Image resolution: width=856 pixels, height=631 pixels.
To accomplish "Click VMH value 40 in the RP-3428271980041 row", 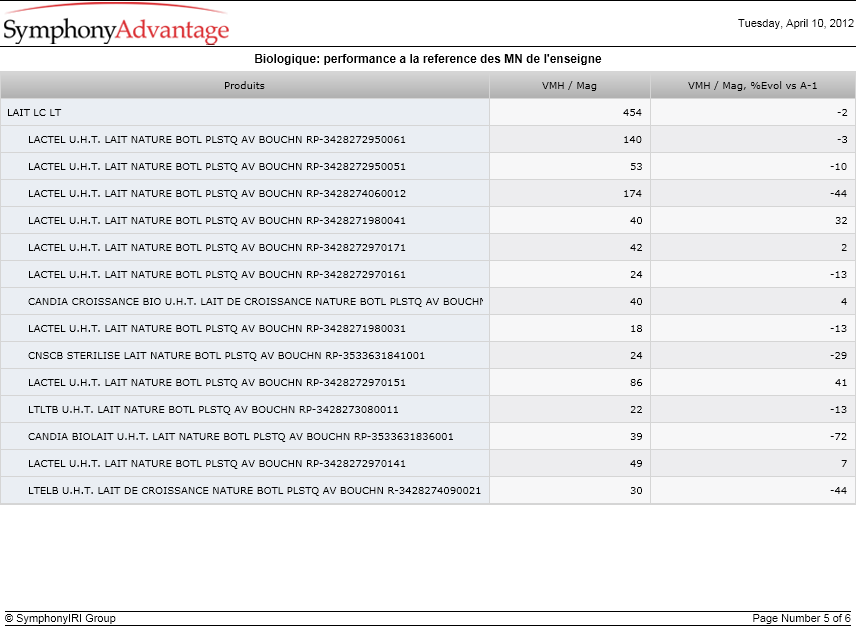I will [x=636, y=221].
